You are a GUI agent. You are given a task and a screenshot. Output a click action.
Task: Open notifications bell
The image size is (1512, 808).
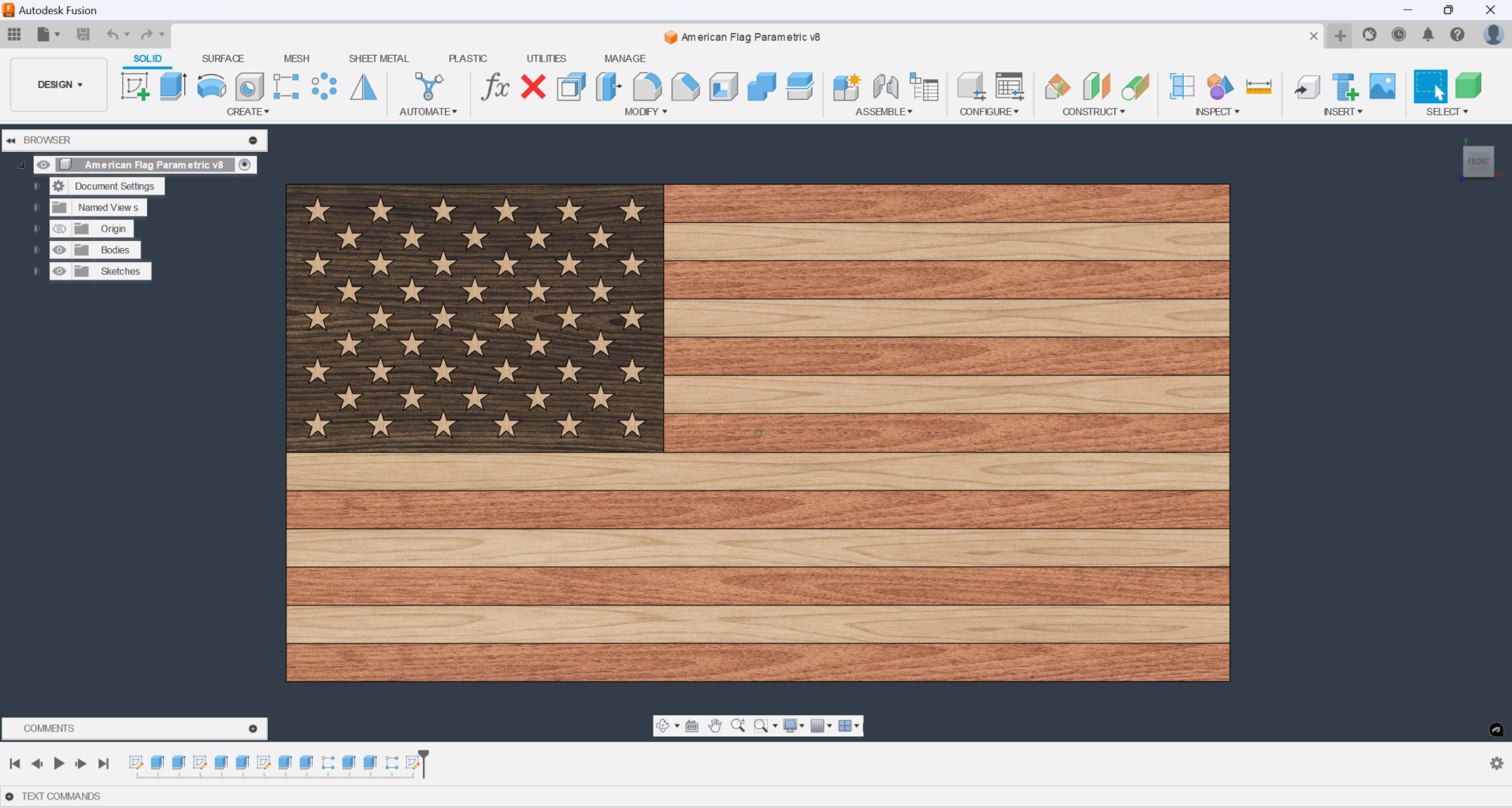pyautogui.click(x=1428, y=35)
